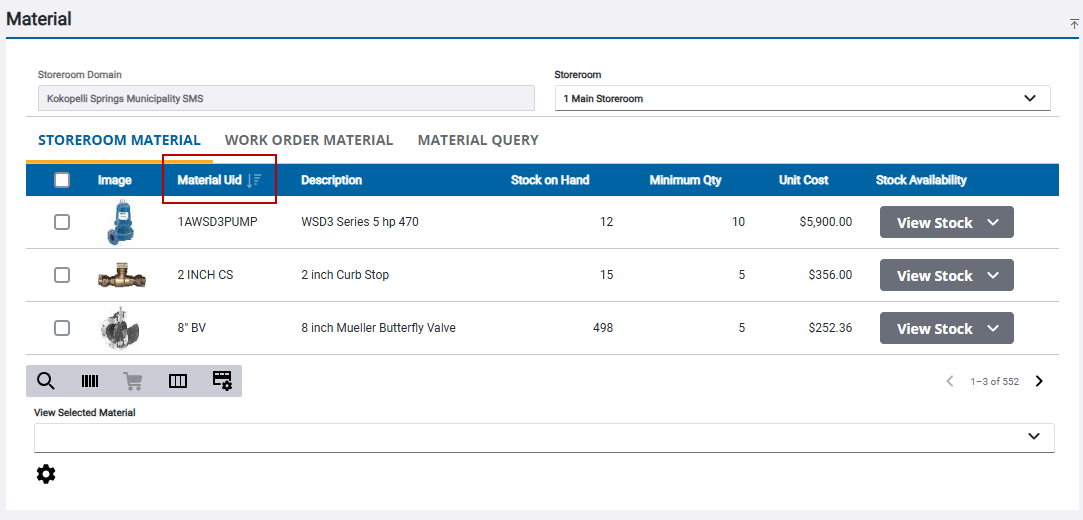The width and height of the screenshot is (1083, 520).
Task: Open the column chooser icon
Action: point(178,381)
